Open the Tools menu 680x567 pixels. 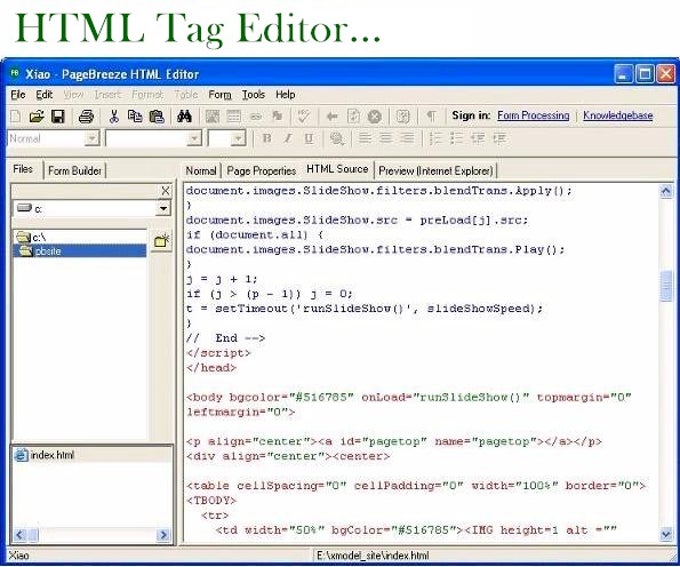tap(253, 94)
